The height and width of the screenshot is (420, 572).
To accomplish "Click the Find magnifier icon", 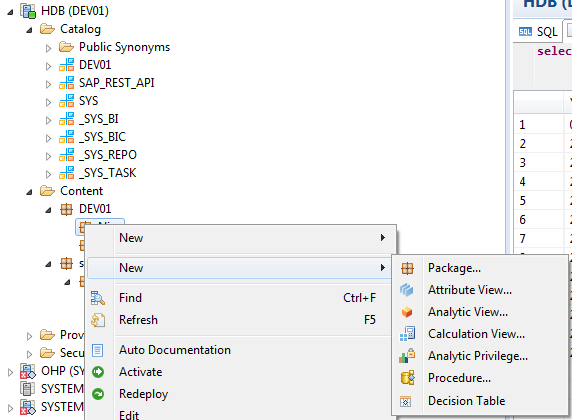I will tap(98, 298).
